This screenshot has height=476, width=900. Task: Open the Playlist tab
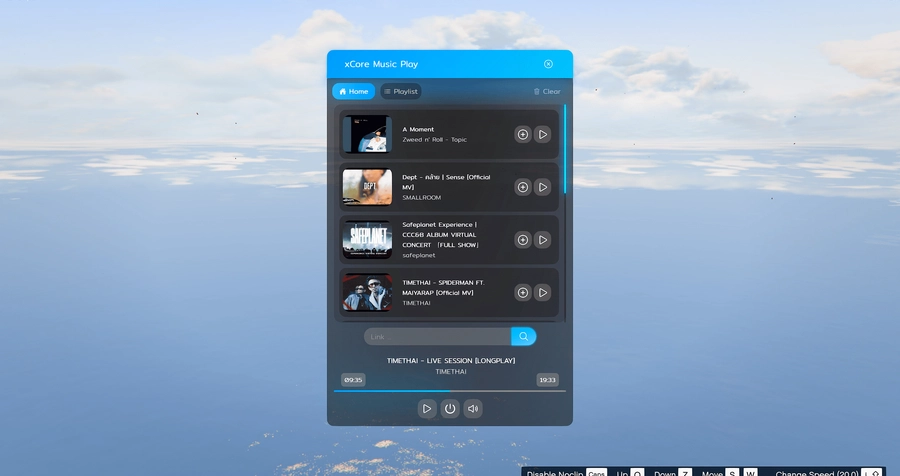(x=401, y=91)
